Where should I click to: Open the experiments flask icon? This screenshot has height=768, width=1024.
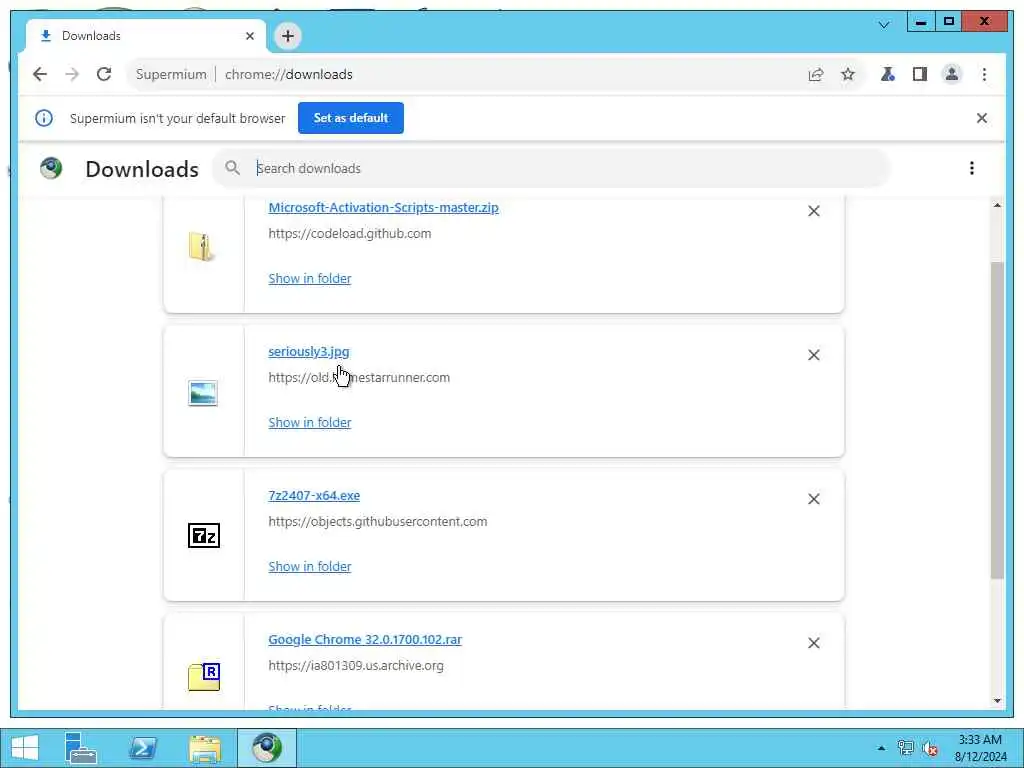(x=888, y=74)
